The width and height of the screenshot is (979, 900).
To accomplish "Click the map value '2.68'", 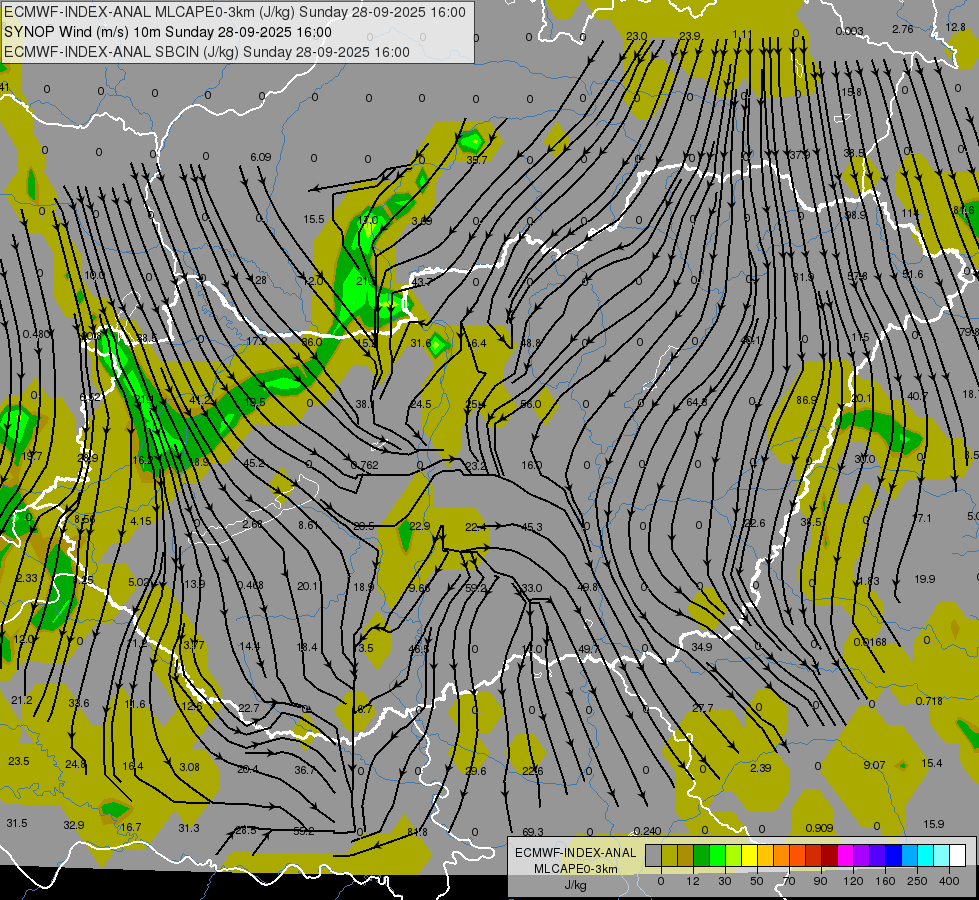I will coord(252,524).
